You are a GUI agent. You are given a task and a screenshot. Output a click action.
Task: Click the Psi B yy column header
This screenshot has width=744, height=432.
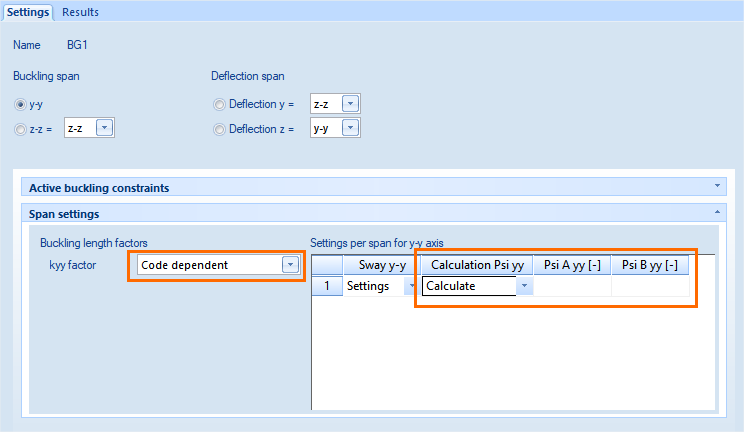pos(650,265)
